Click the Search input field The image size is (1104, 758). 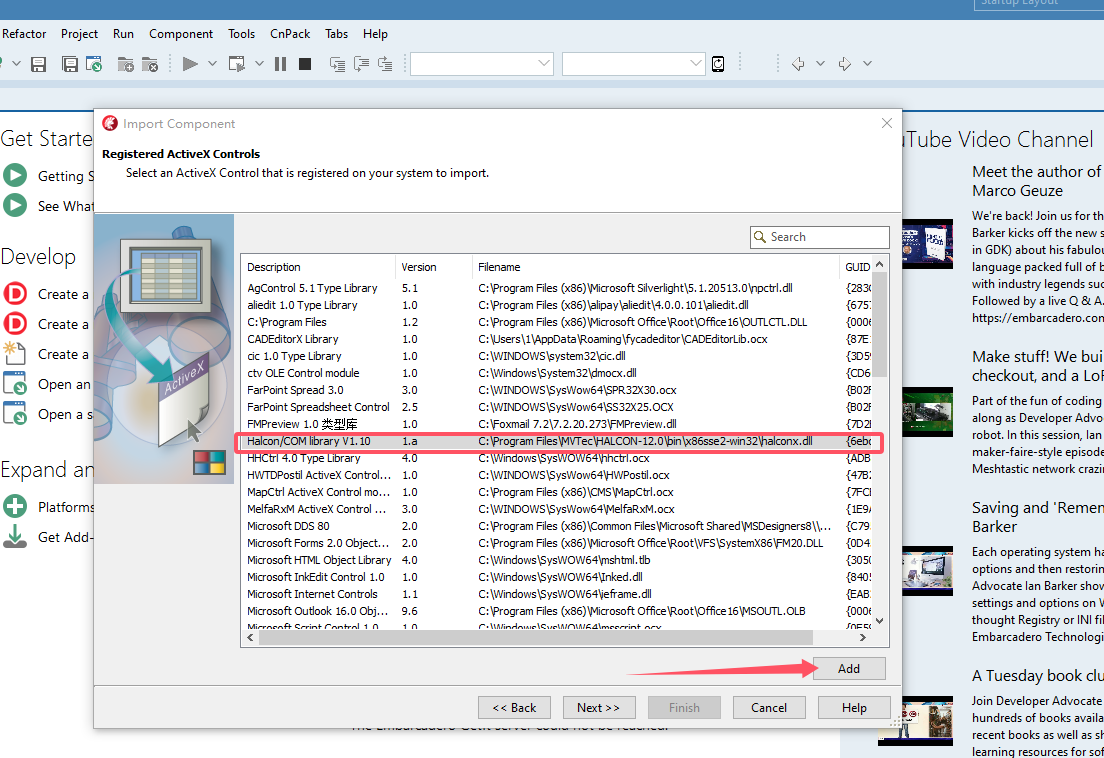pos(820,237)
